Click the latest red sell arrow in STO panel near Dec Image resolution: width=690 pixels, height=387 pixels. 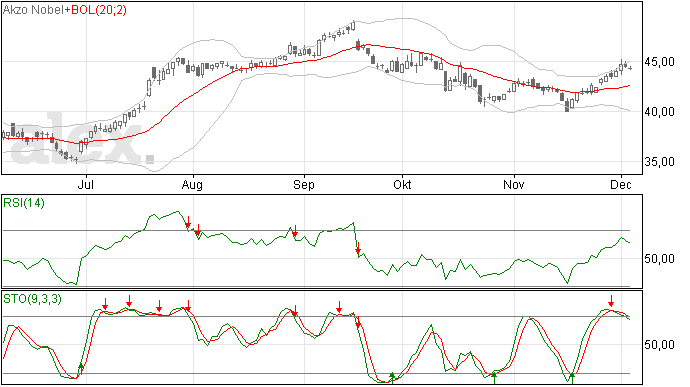click(x=611, y=301)
